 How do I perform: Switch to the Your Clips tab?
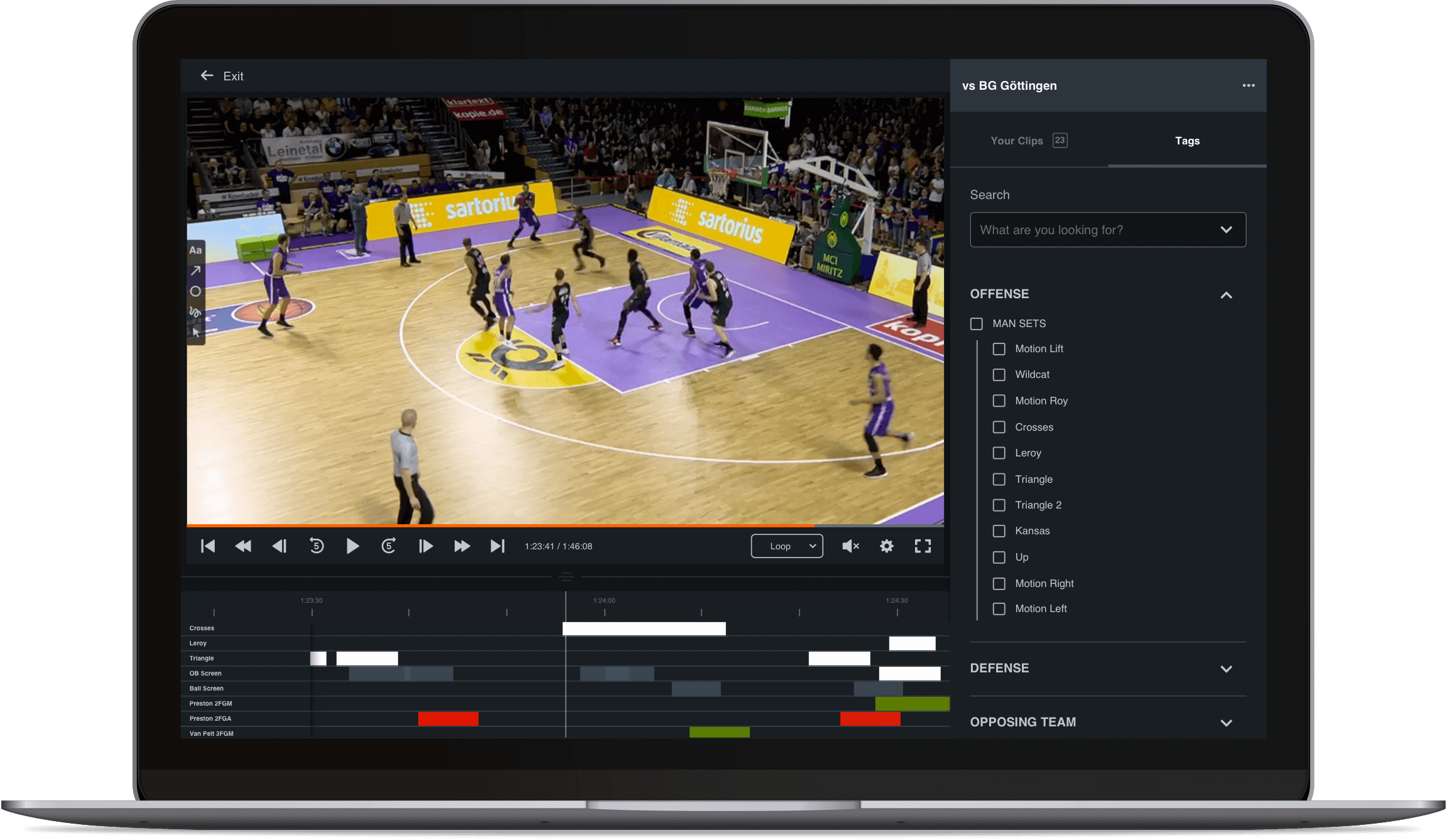(x=1017, y=141)
